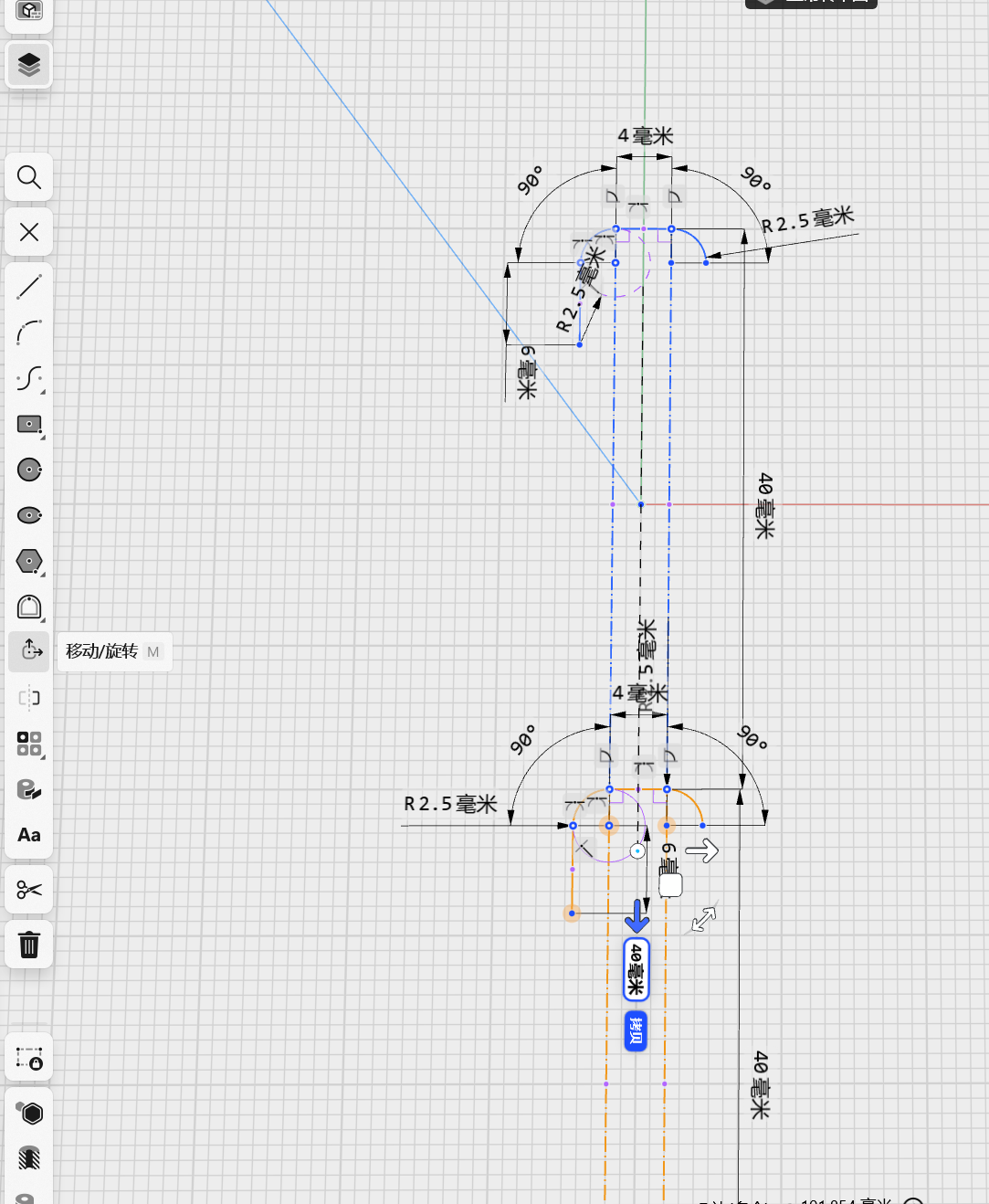Screen dimensions: 989x1204
Task: Open the layers panel icon
Action: click(x=29, y=65)
